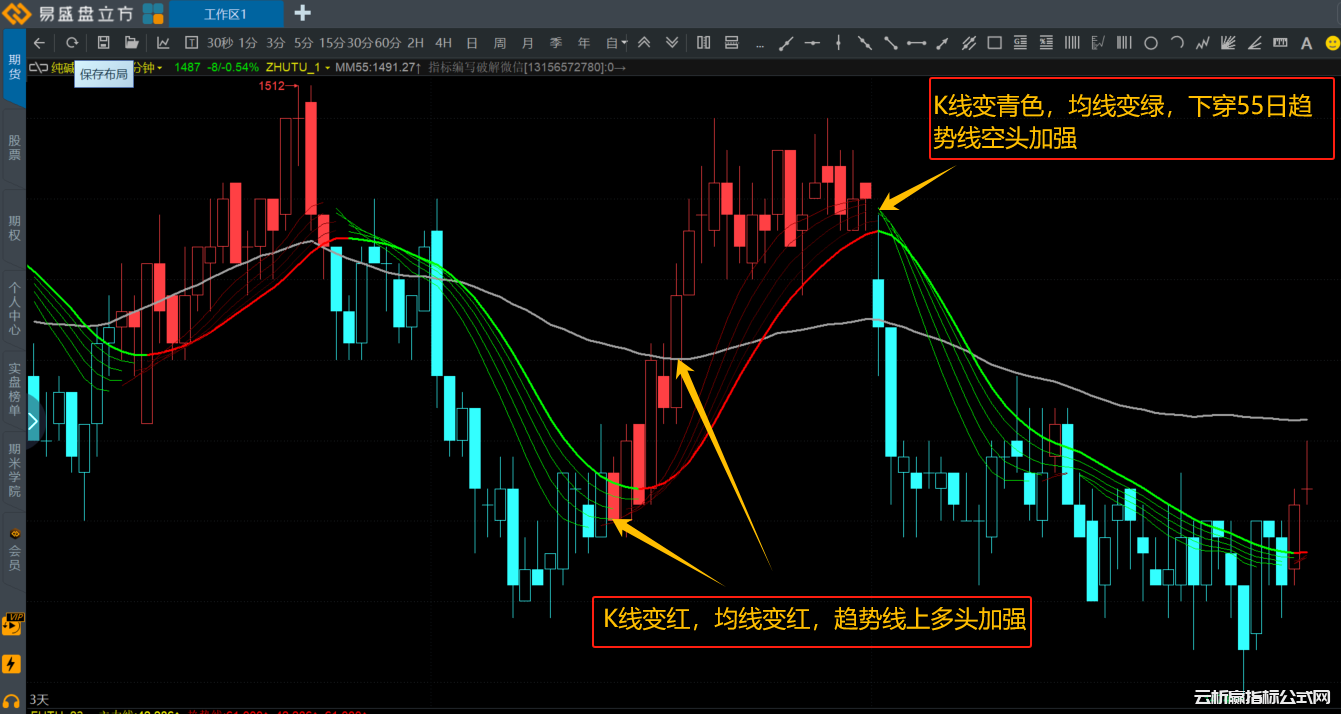The height and width of the screenshot is (714, 1341).
Task: Click the lightning bolt sidebar icon
Action: (12, 664)
